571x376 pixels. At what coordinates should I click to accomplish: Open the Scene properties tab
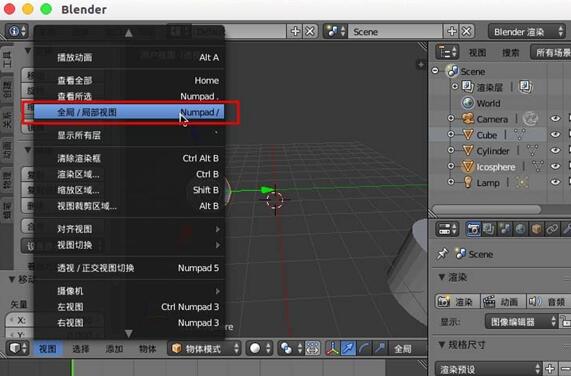[x=504, y=229]
